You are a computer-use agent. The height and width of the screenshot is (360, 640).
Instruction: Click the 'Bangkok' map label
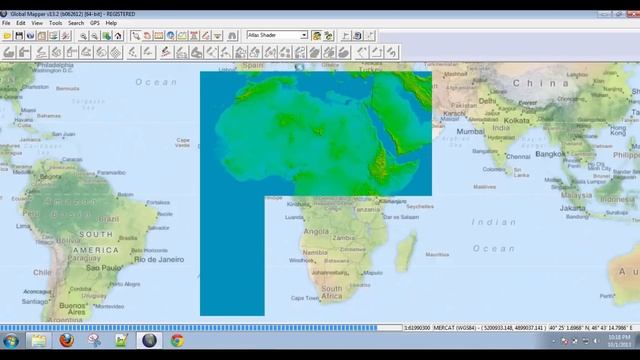551,154
